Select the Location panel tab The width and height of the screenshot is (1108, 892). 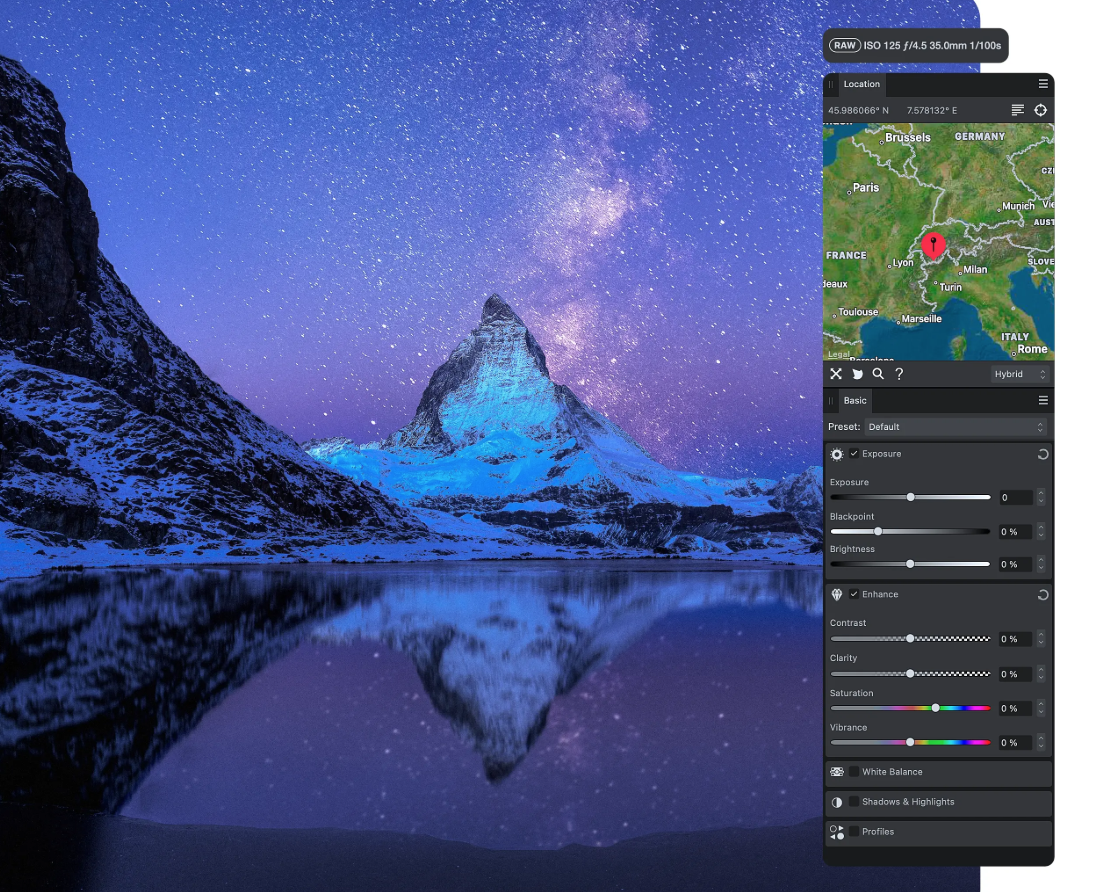[x=861, y=84]
